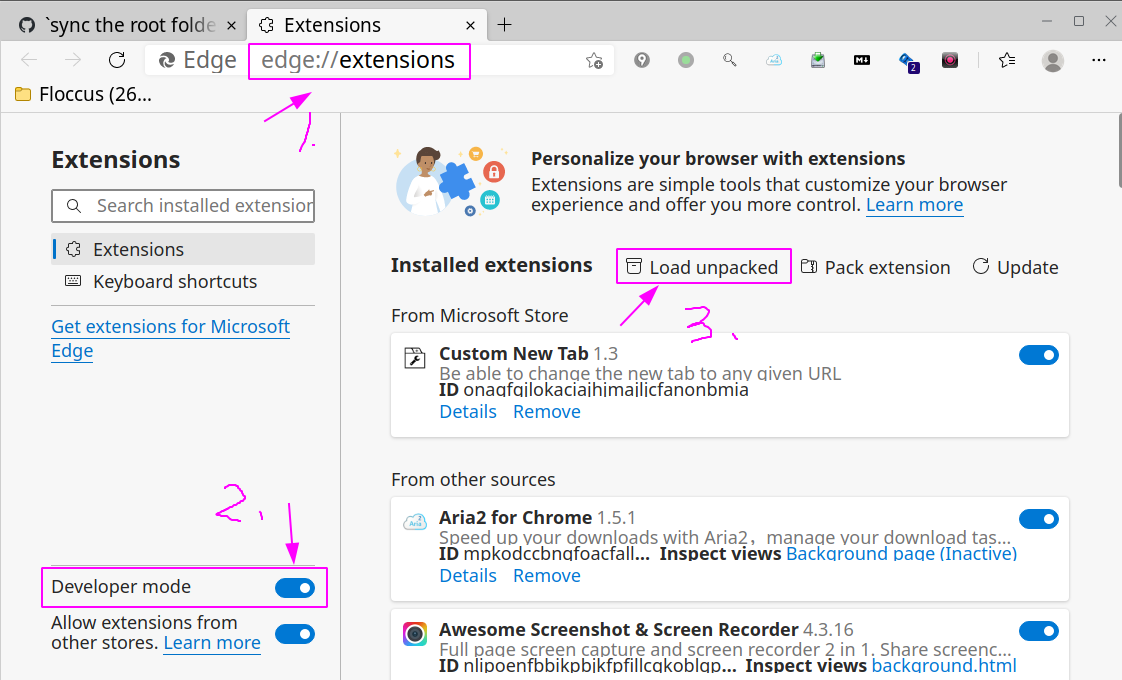Open the Markdown M↓ extension icon
The width and height of the screenshot is (1122, 680).
coord(862,60)
